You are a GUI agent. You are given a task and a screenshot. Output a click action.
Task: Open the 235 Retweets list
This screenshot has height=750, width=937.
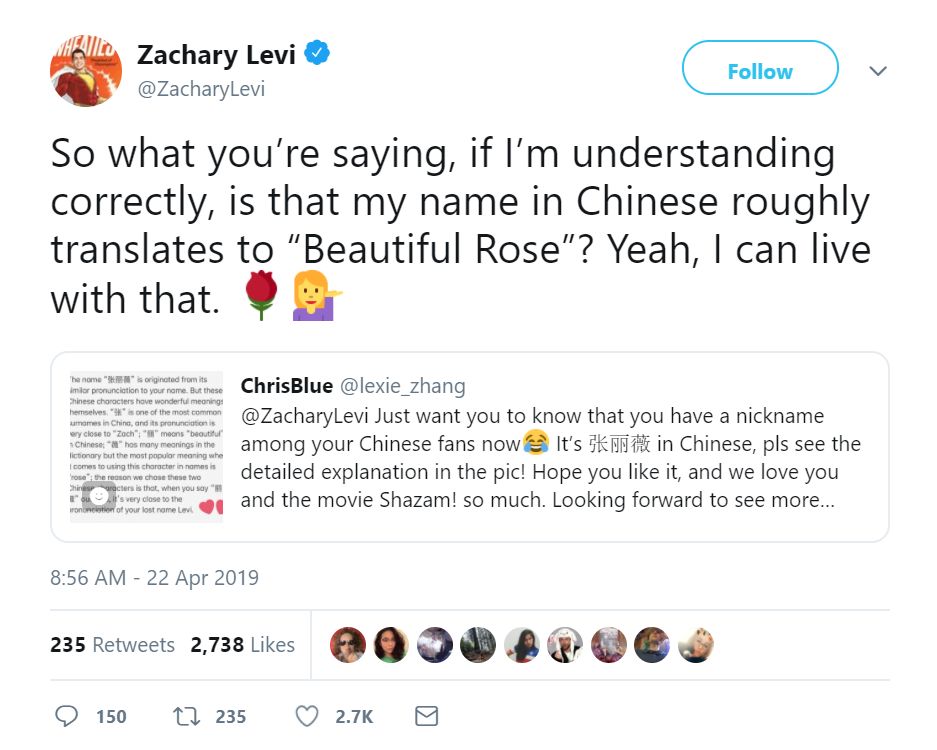coord(112,645)
